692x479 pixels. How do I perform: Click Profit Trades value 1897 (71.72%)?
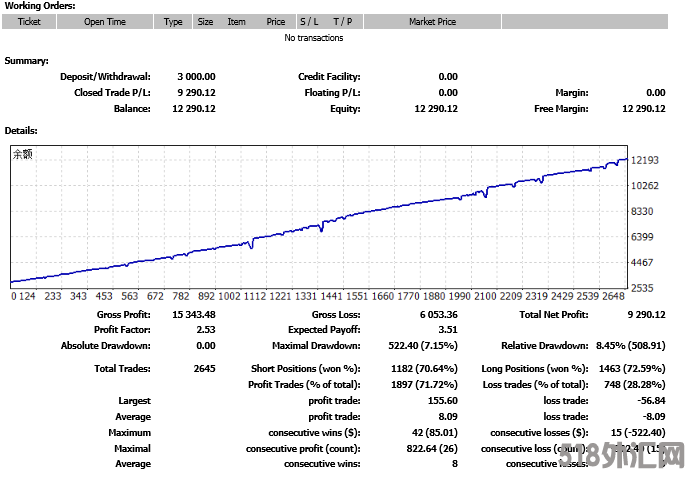click(x=424, y=385)
